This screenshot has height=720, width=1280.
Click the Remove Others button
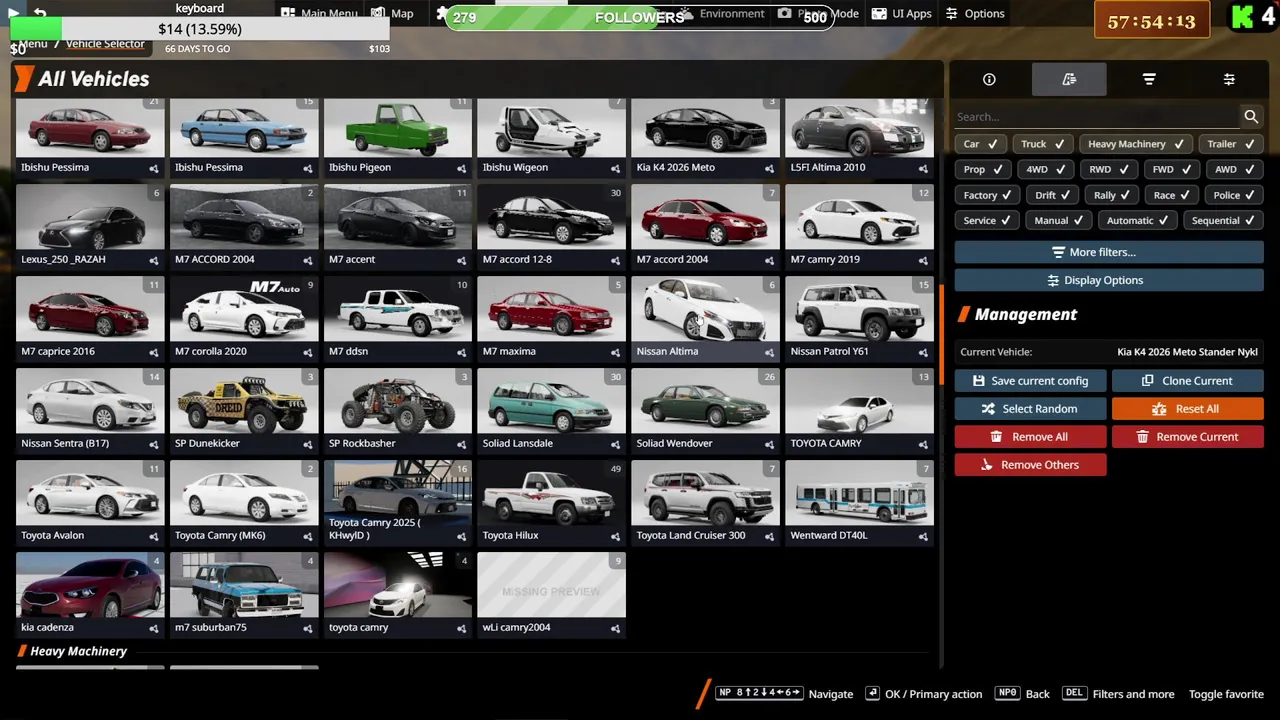[1030, 465]
